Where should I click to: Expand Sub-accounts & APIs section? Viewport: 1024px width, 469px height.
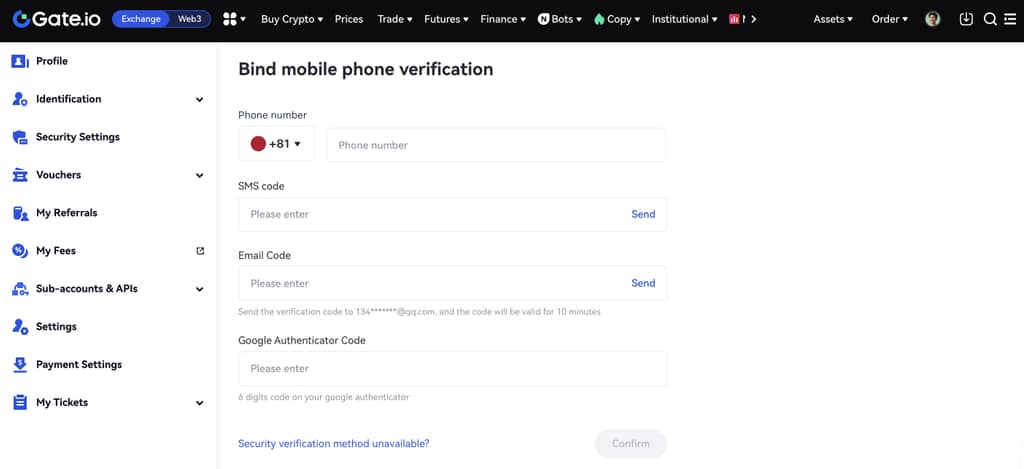pyautogui.click(x=199, y=289)
